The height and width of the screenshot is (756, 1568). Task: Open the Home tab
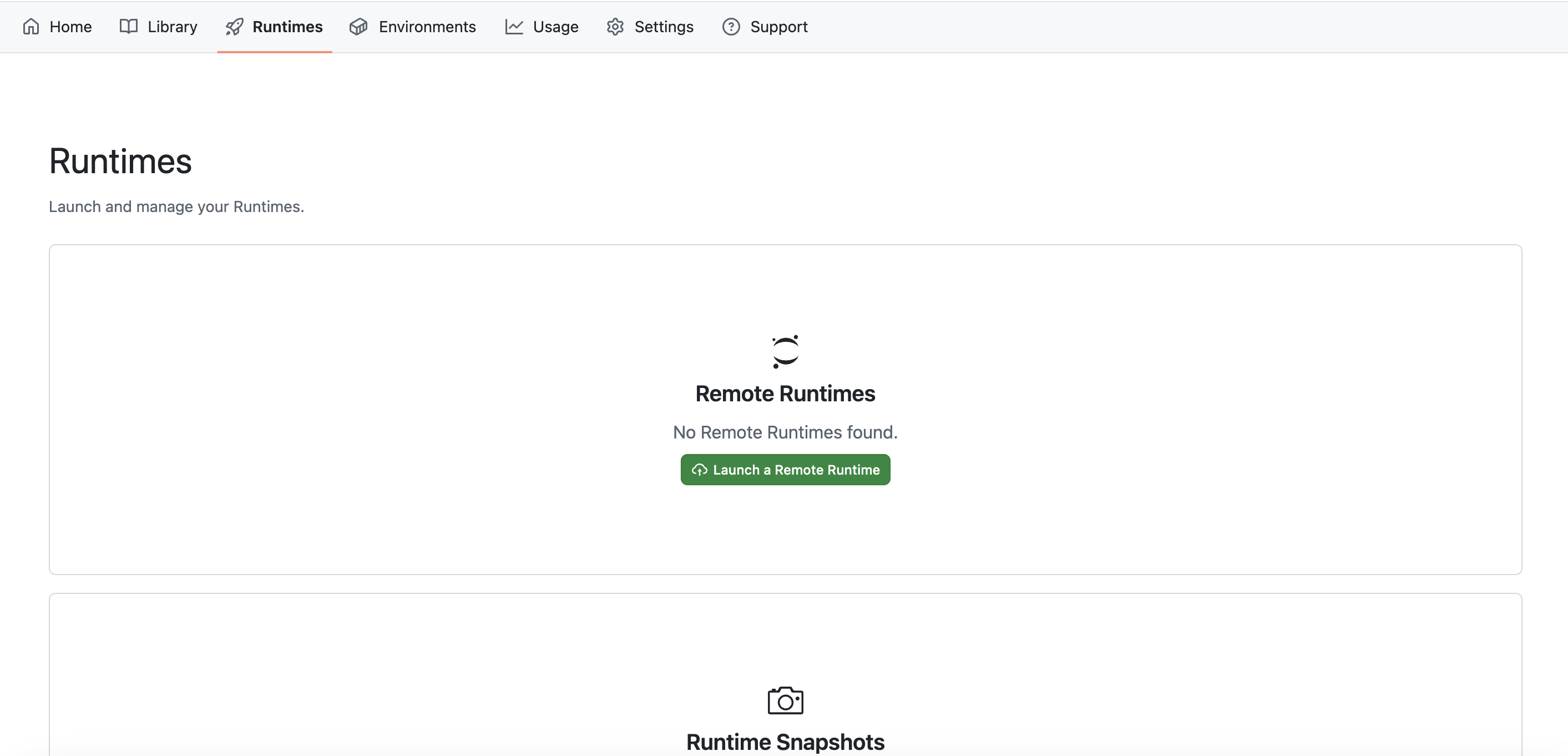[57, 27]
